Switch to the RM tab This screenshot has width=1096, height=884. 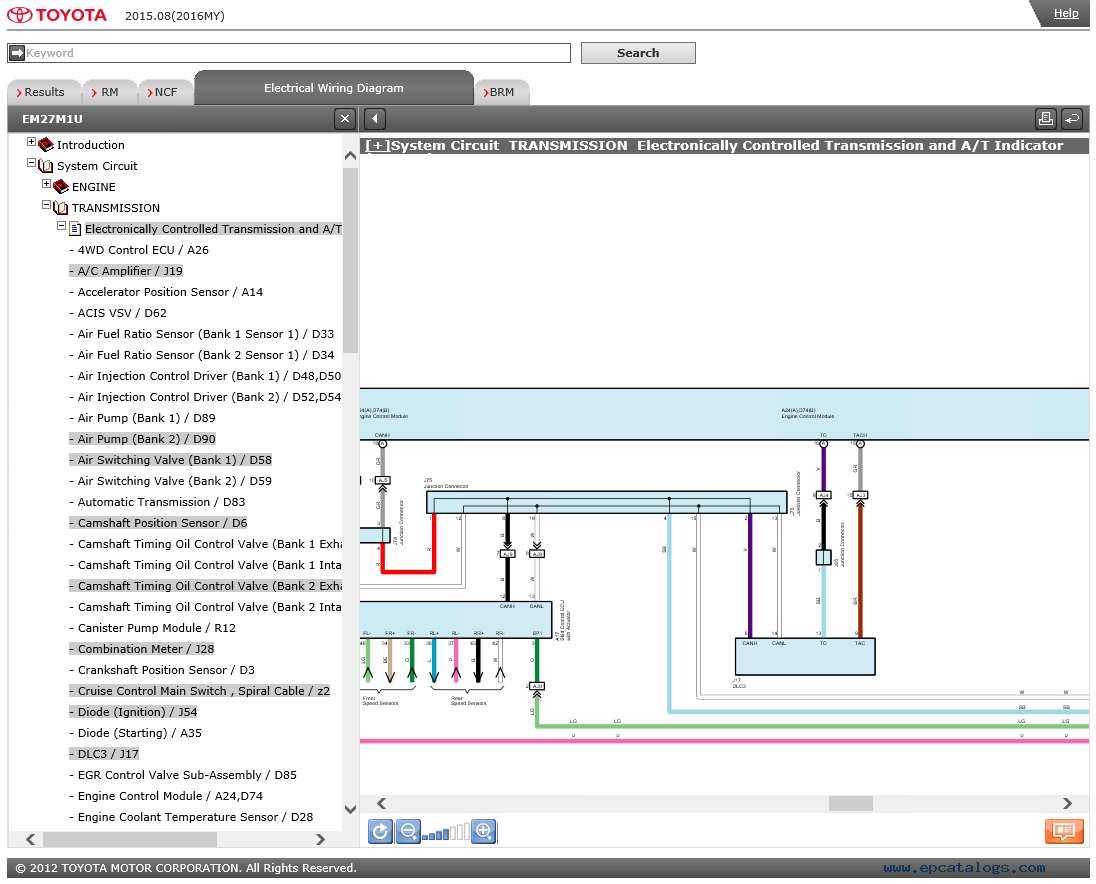tap(109, 92)
